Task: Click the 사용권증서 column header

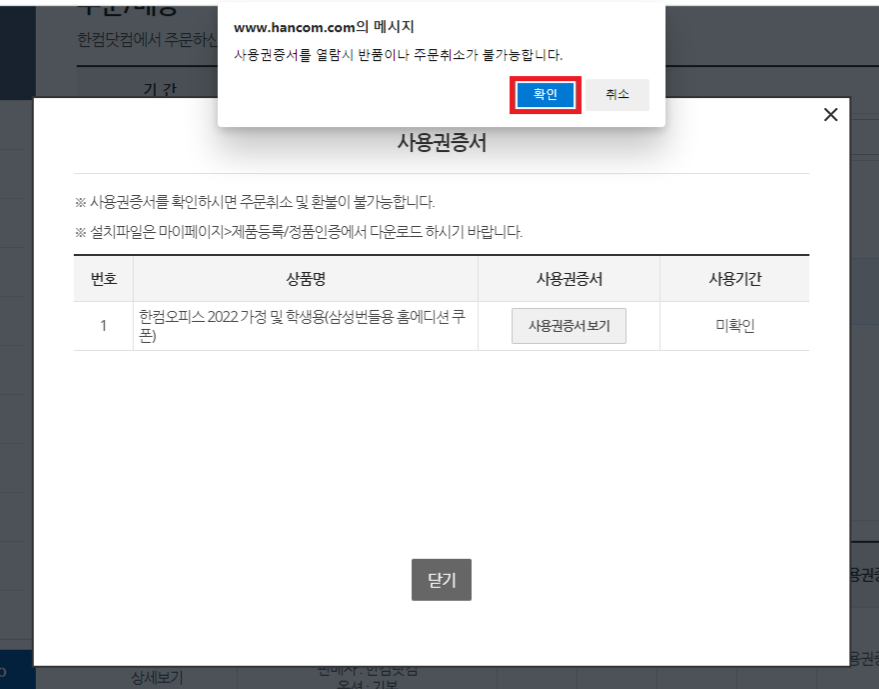Action: 569,279
